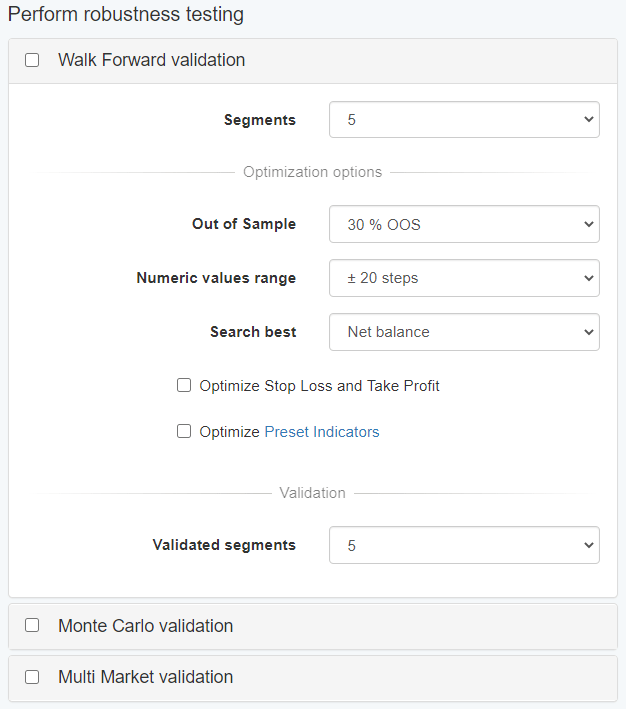Open the Validated segments dropdown
Screen dimensions: 626x709
(464, 545)
